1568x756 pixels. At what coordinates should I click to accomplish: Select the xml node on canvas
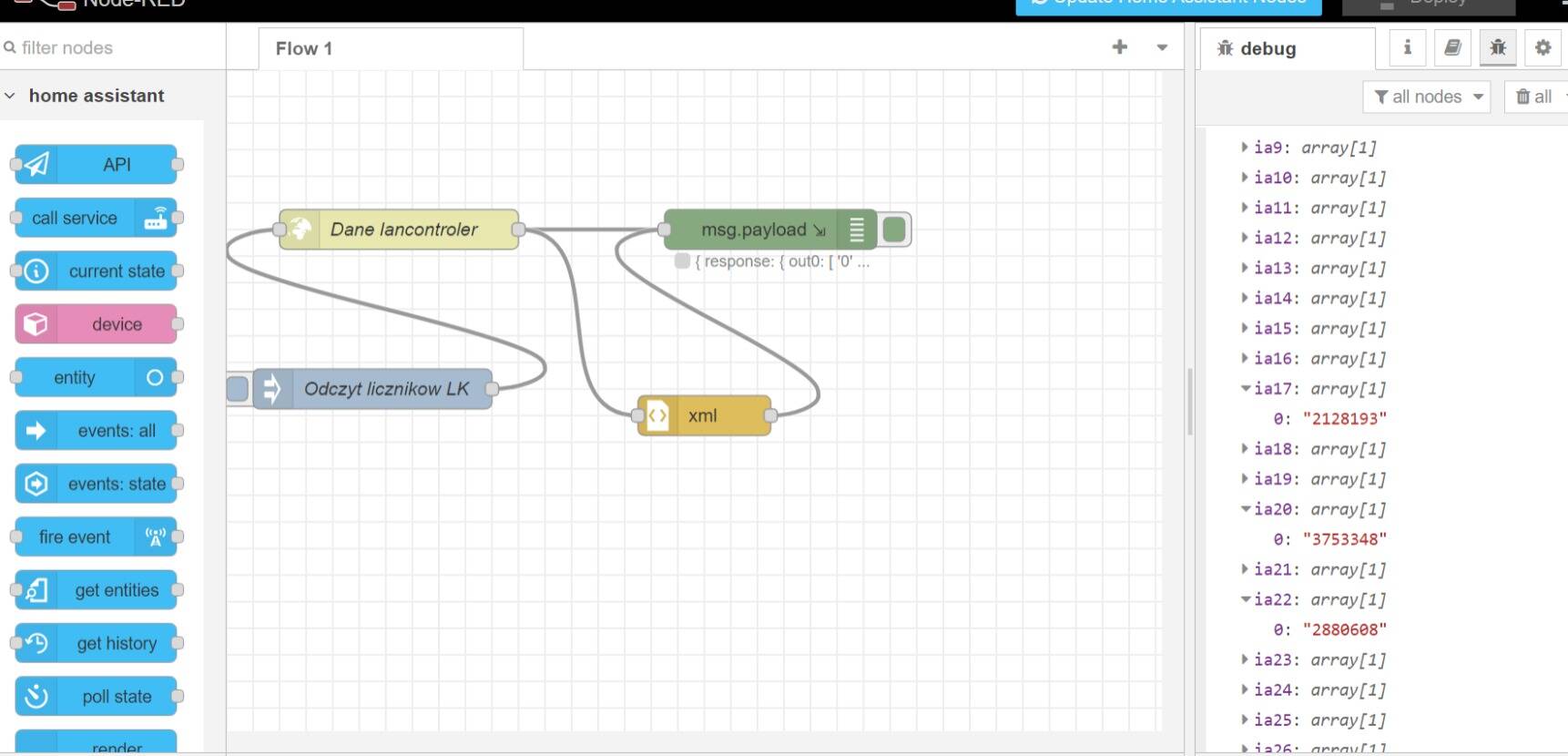pyautogui.click(x=704, y=415)
